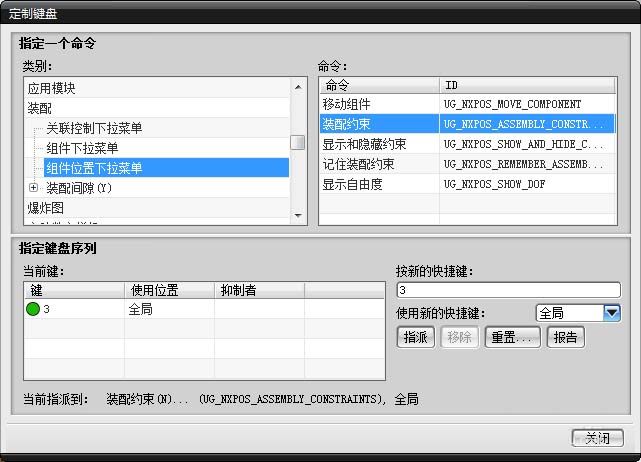
Task: Click the 报告 (Report) button
Action: (565, 337)
